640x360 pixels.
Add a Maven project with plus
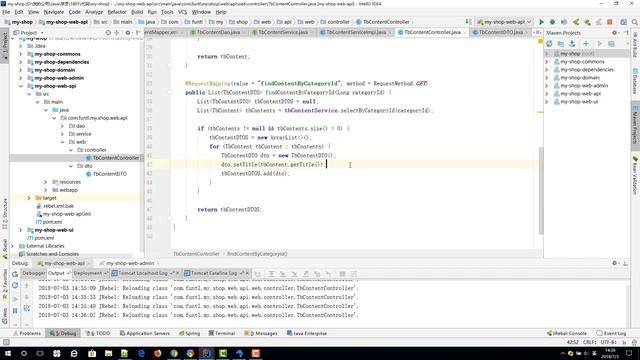pos(586,43)
